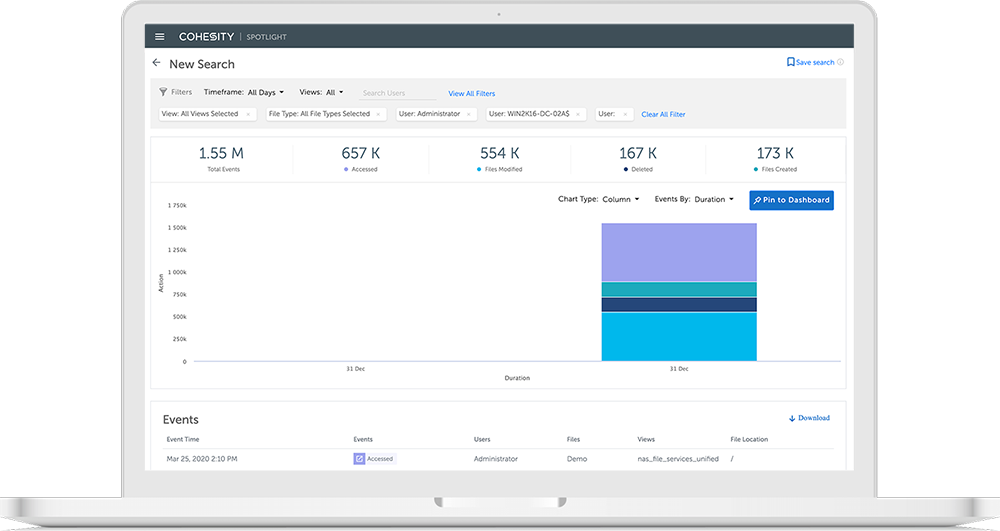The image size is (1000, 531).
Task: Click the teal Files Created bar segment
Action: [x=679, y=289]
